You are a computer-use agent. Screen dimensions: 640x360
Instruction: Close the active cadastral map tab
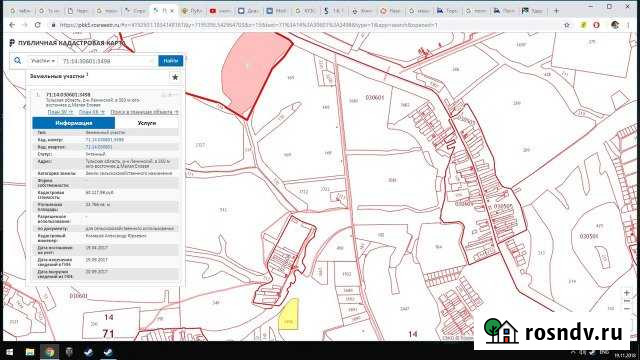pos(172,11)
